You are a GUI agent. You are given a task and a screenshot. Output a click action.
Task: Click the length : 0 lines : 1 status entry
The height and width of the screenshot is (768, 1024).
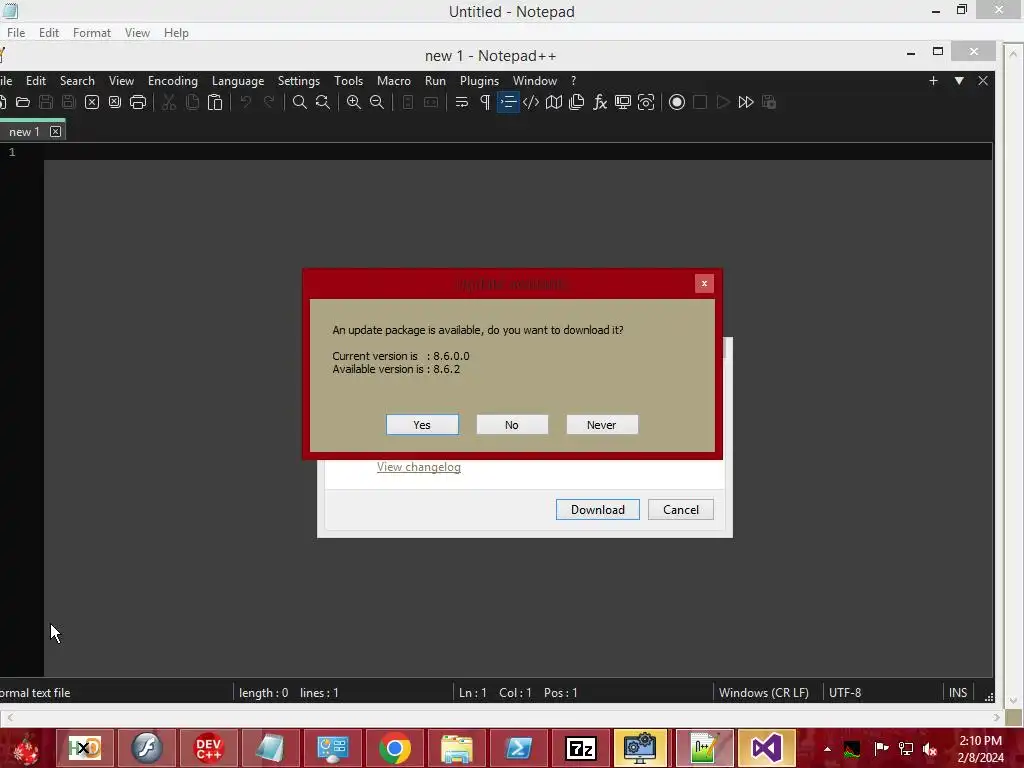coord(289,693)
